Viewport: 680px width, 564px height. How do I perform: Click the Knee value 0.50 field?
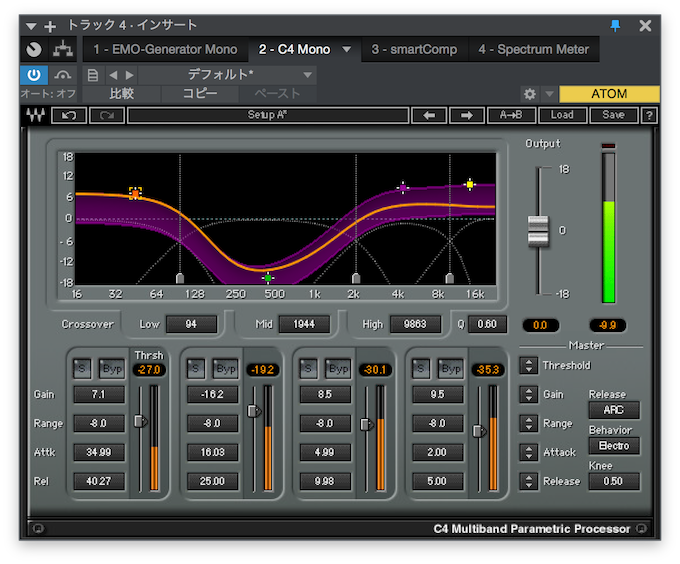pyautogui.click(x=614, y=482)
